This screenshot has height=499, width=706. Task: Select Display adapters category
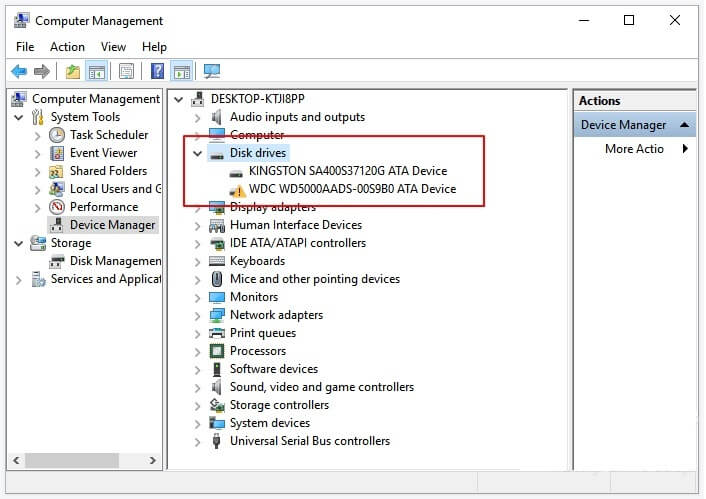273,207
